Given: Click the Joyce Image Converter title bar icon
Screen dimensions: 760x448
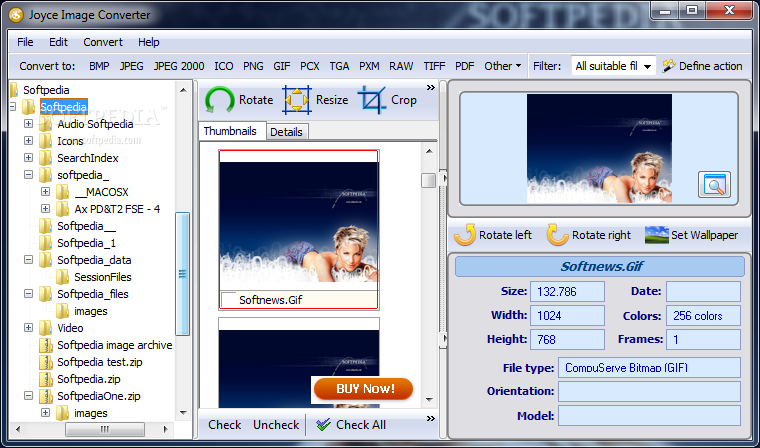Looking at the screenshot, I should [16, 15].
